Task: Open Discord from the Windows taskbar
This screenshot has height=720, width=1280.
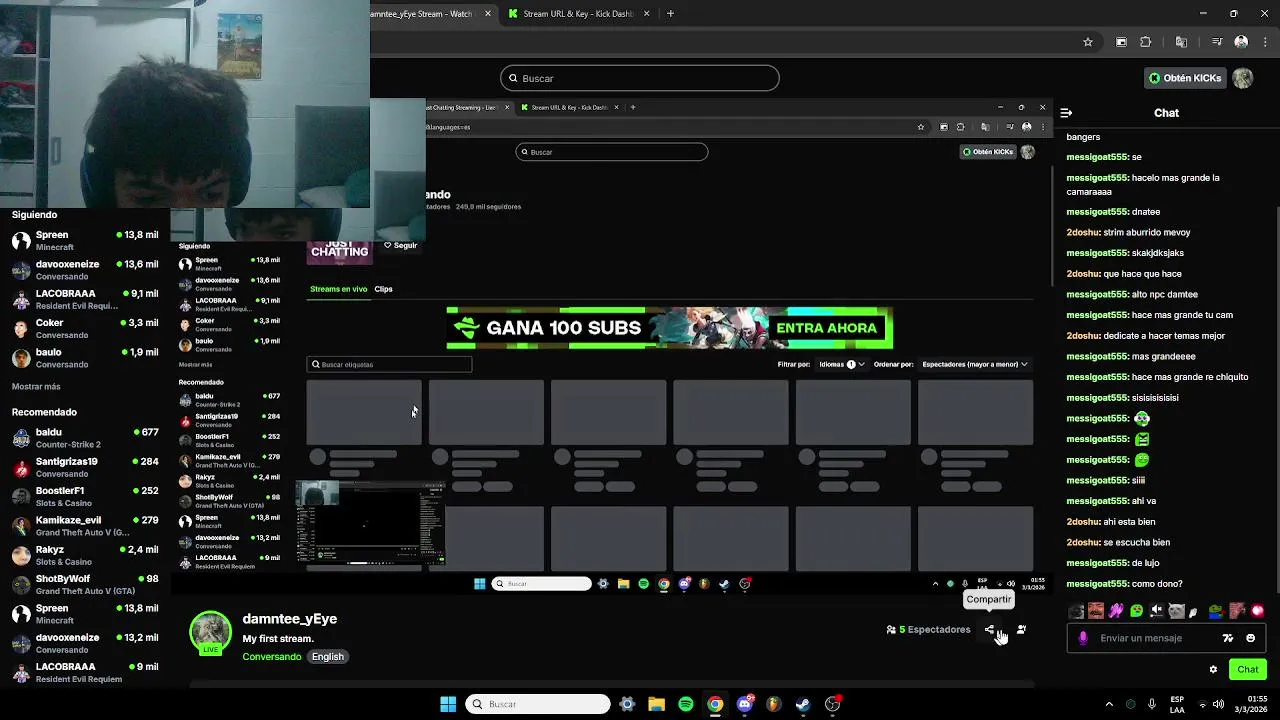Action: 744,704
